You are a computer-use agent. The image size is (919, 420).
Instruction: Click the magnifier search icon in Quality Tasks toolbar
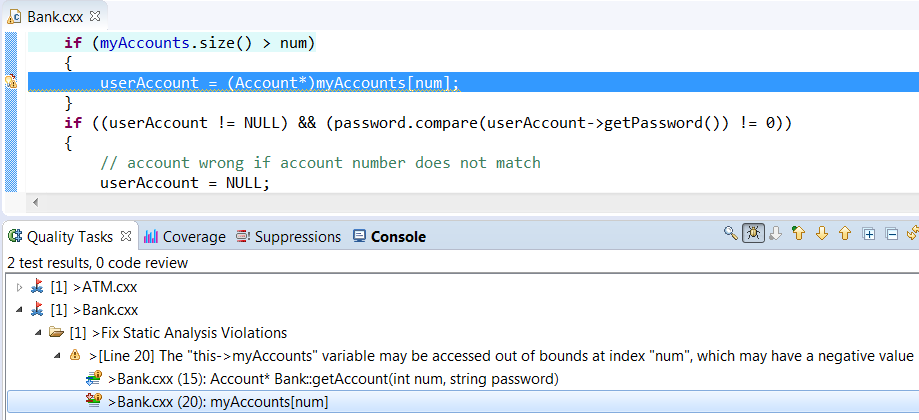[730, 233]
